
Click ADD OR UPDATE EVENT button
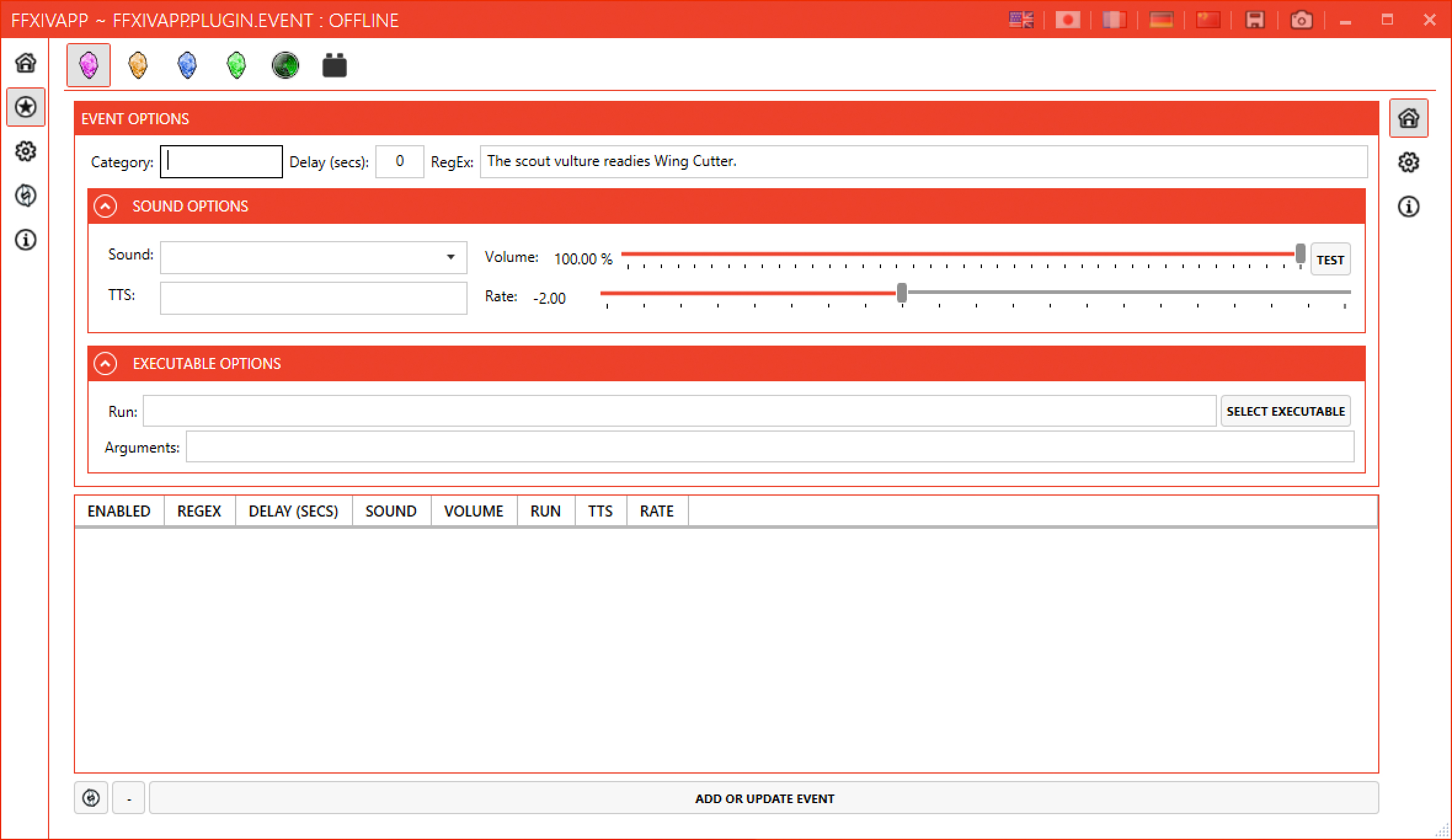click(764, 798)
